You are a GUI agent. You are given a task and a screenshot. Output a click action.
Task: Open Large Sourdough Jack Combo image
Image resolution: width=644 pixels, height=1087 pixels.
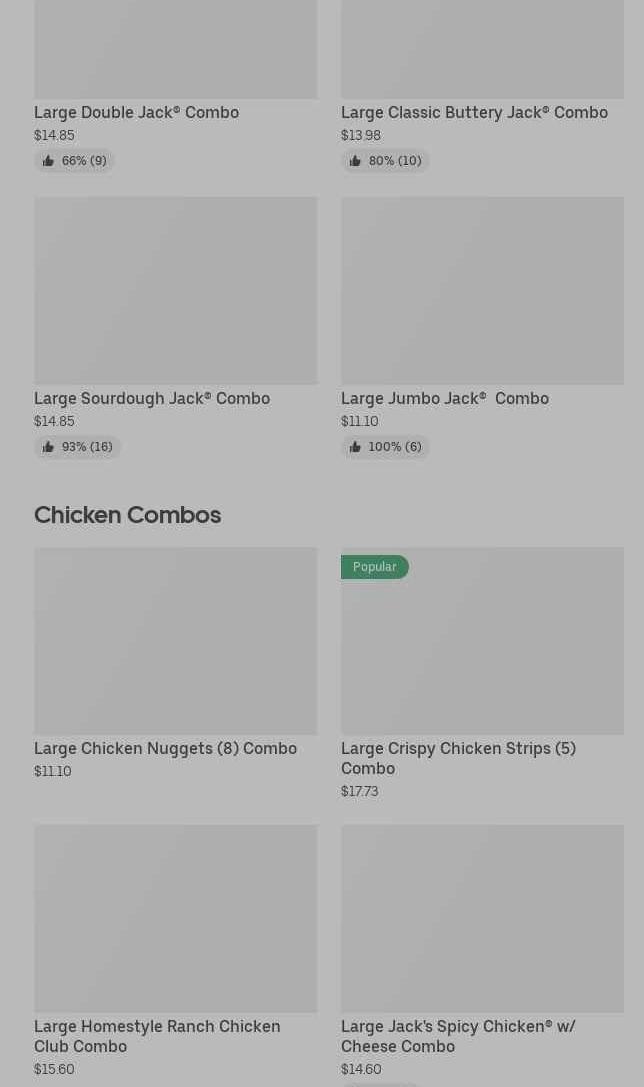(175, 290)
